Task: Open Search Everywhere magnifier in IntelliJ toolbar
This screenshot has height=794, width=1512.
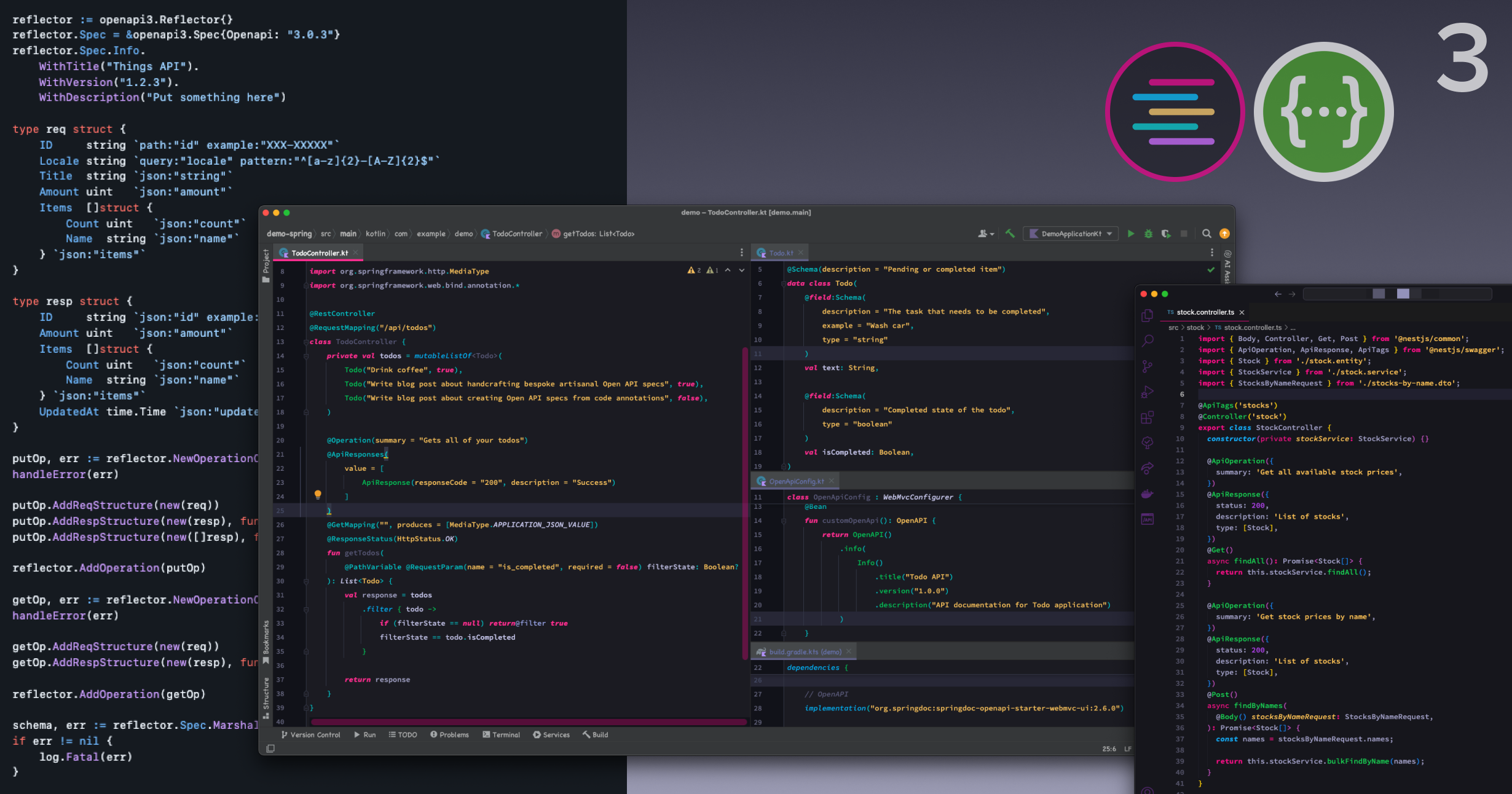Action: [1207, 234]
